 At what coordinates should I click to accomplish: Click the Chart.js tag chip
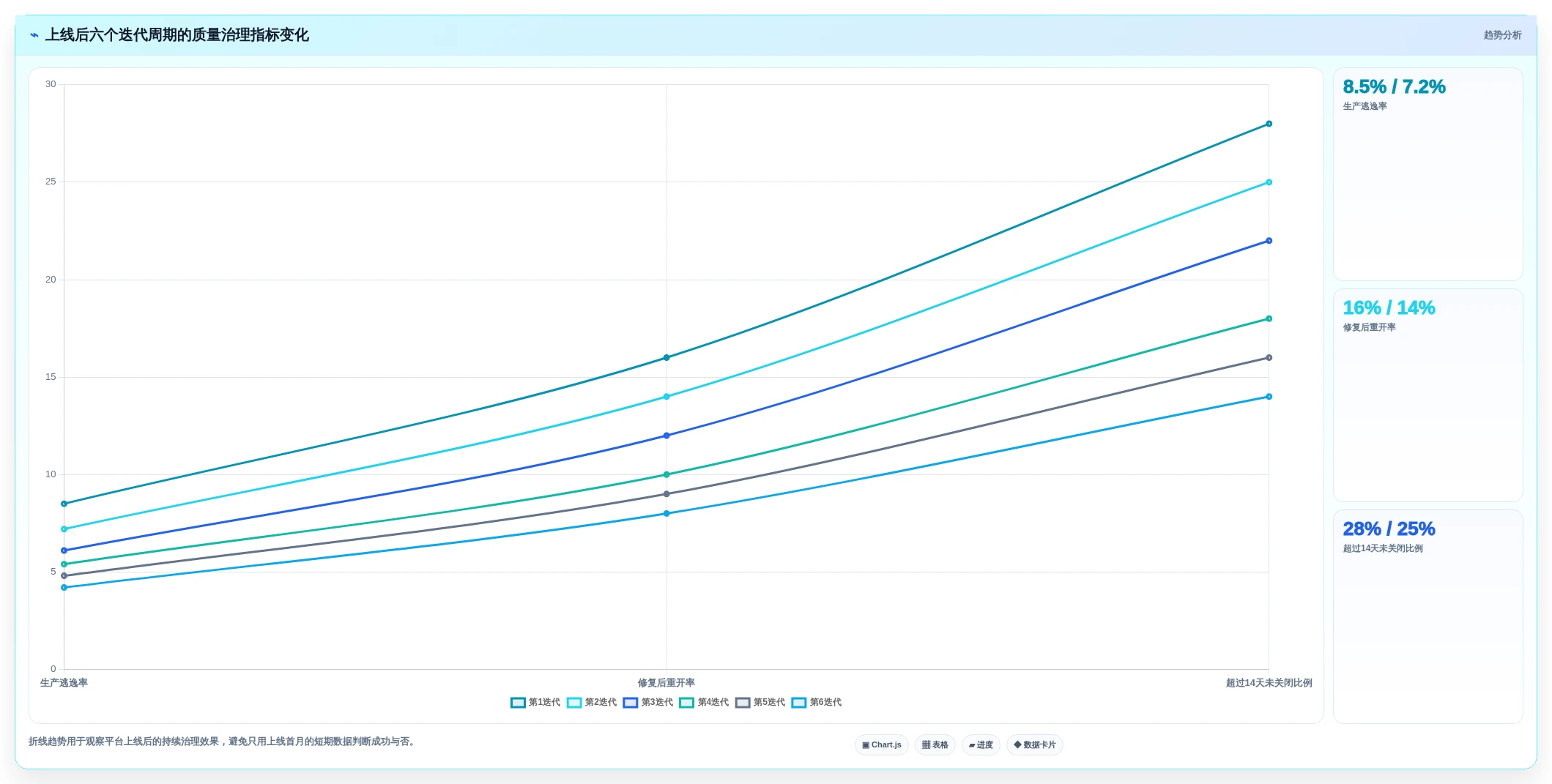(882, 745)
